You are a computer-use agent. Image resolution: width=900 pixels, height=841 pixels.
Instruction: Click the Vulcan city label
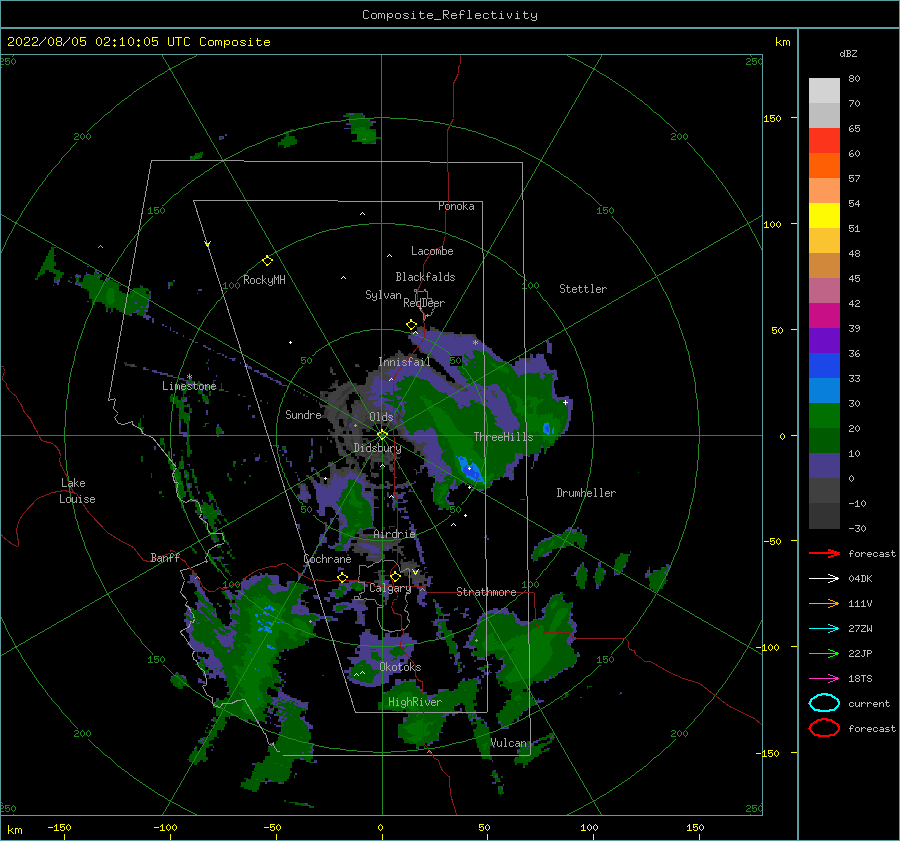click(x=508, y=743)
